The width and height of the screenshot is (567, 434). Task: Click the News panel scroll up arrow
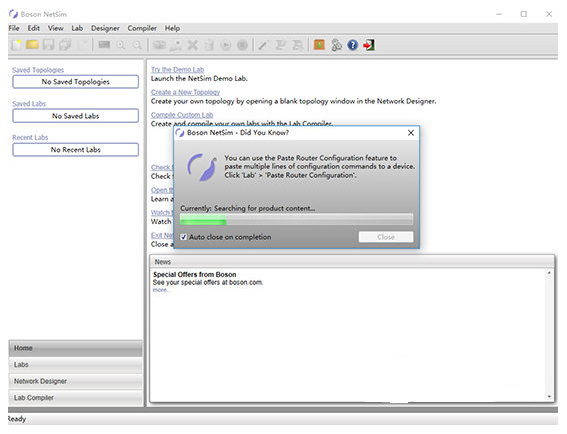tap(549, 273)
